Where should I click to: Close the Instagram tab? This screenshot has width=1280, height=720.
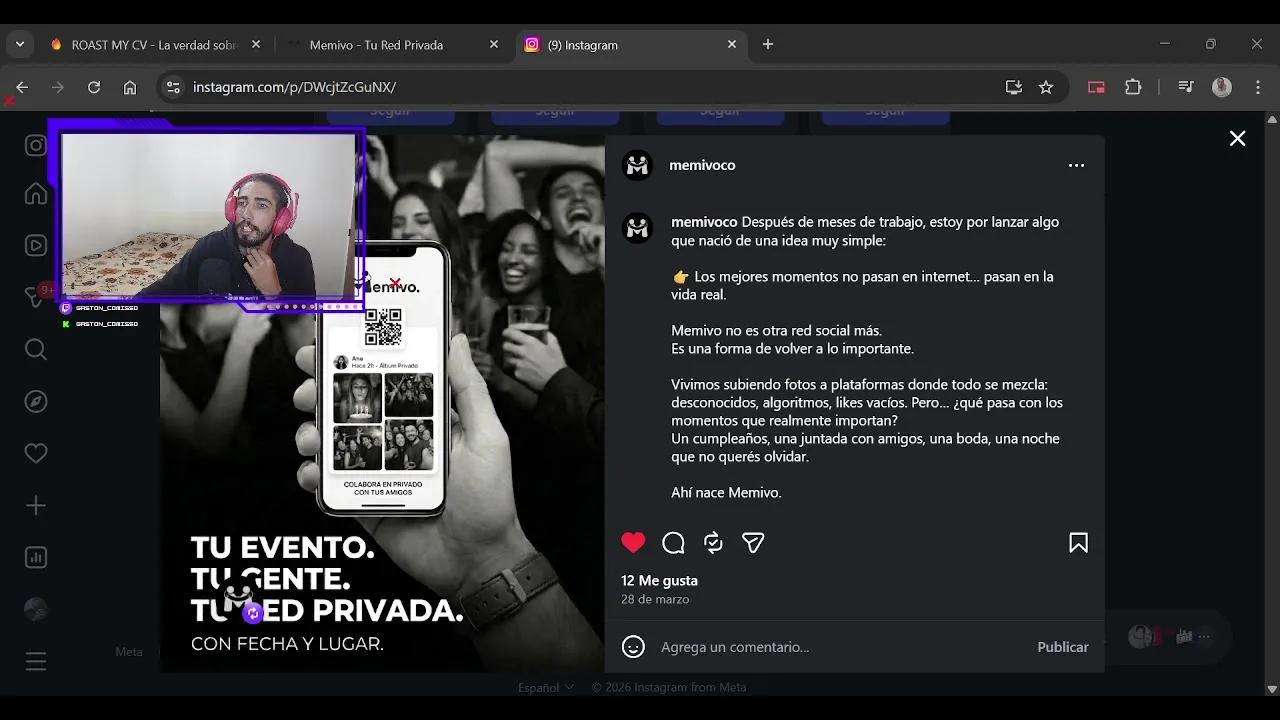732,44
